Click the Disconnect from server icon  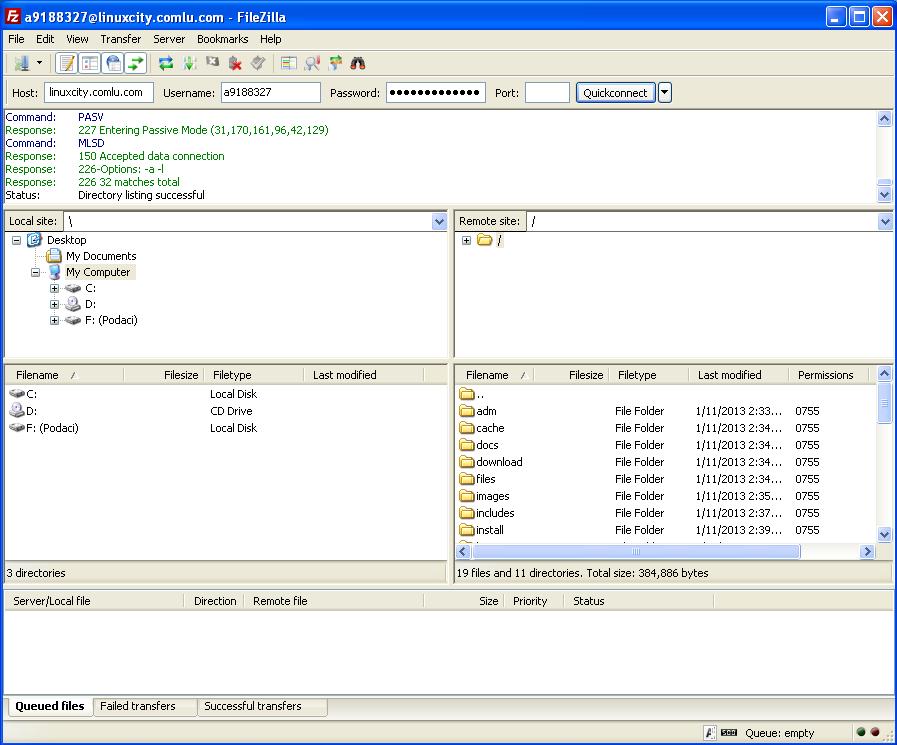coord(235,63)
